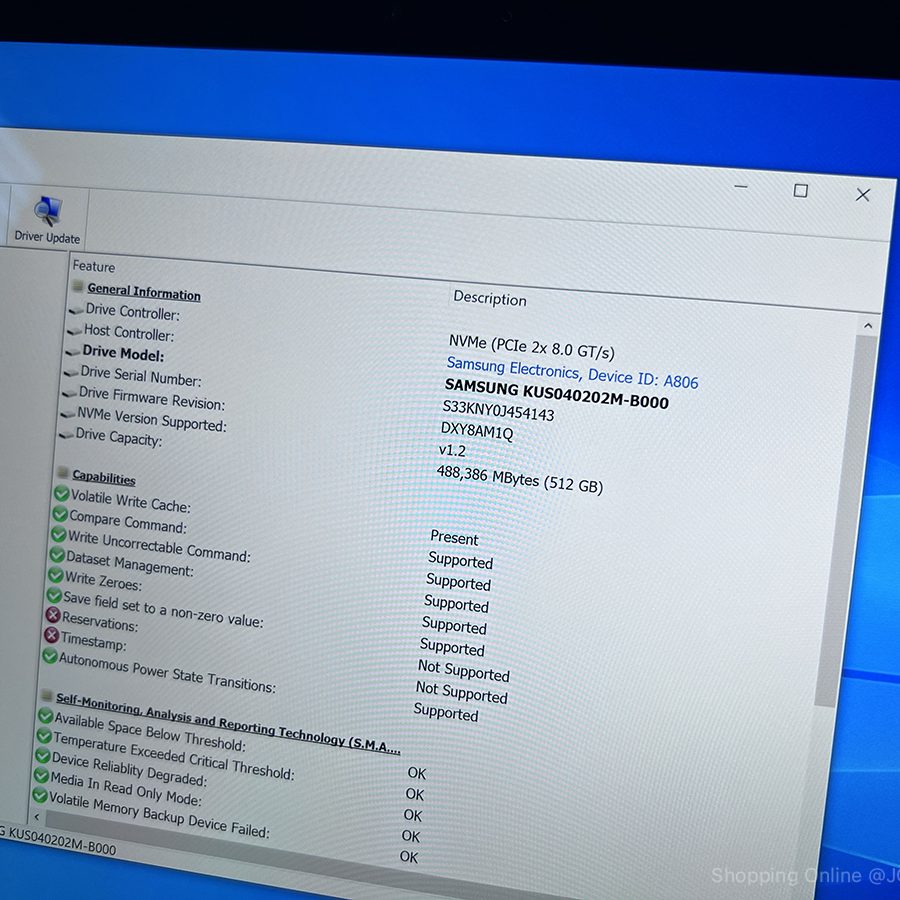The image size is (900, 900).
Task: Click the Capabilities section icon
Action: (x=63, y=472)
